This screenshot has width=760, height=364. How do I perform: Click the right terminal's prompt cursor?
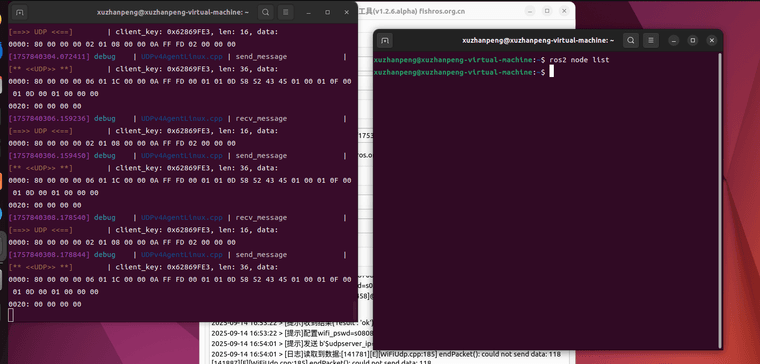pos(552,72)
